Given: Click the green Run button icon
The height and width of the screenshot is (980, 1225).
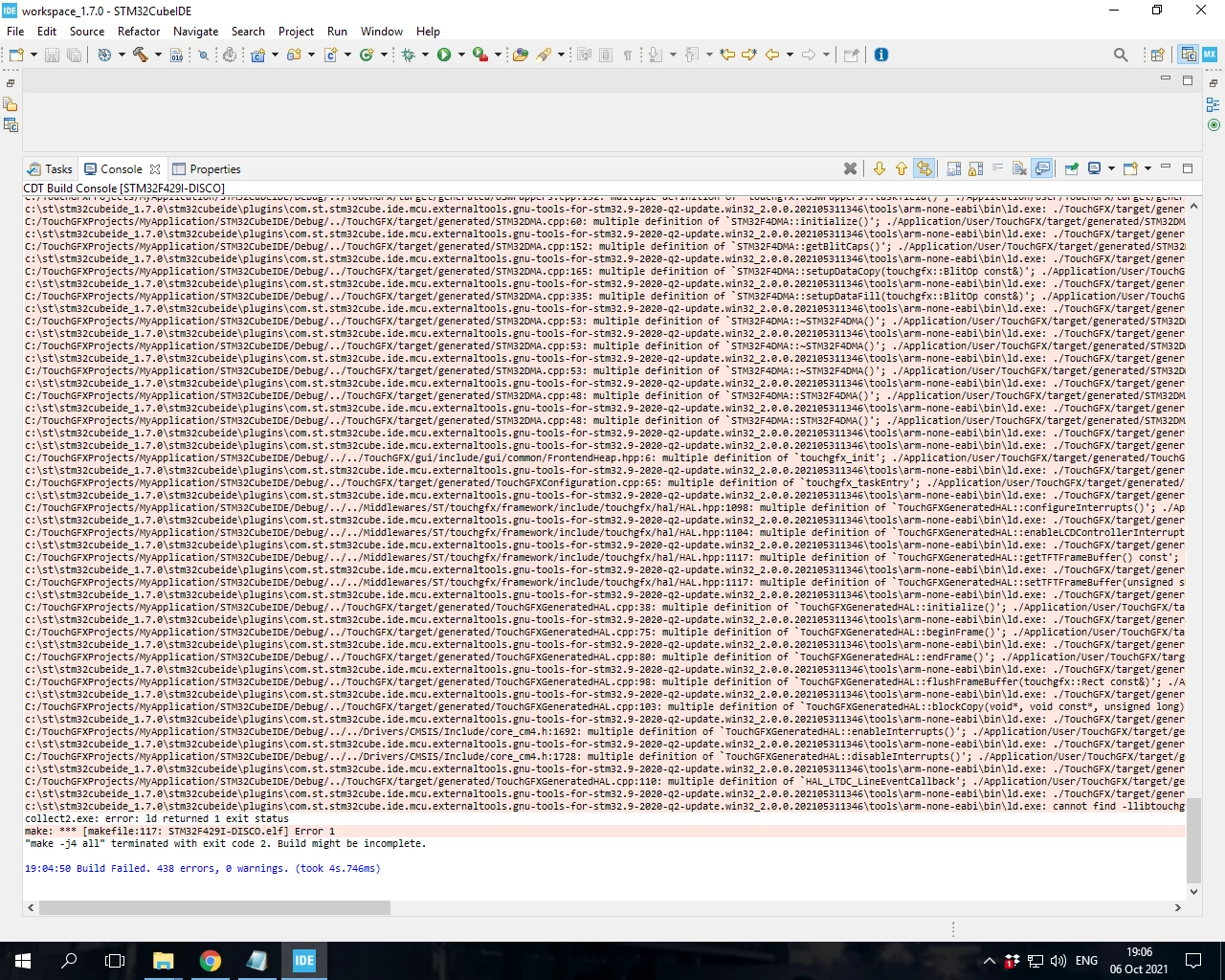Looking at the screenshot, I should 444,55.
